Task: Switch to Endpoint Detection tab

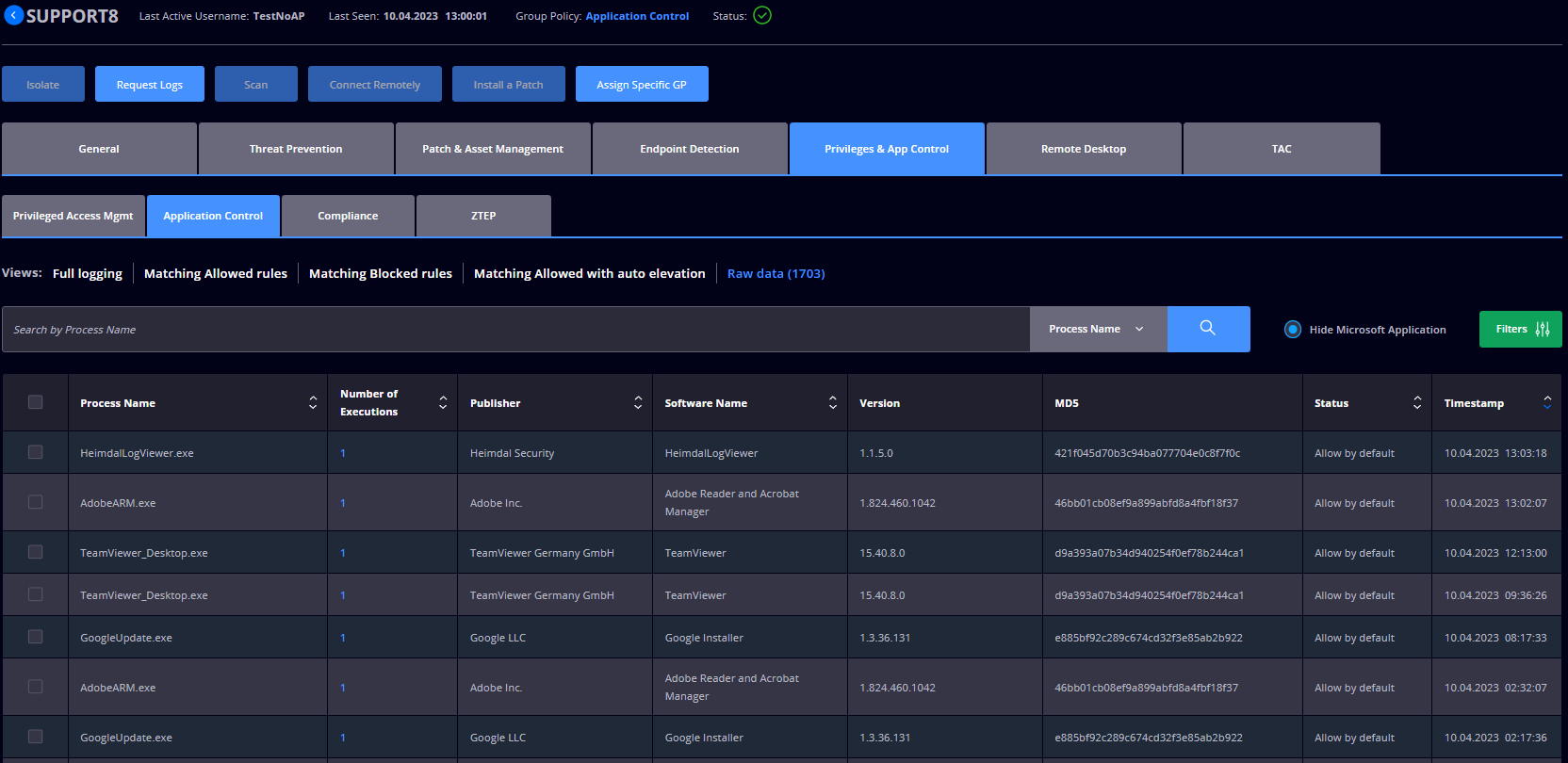Action: pos(690,149)
